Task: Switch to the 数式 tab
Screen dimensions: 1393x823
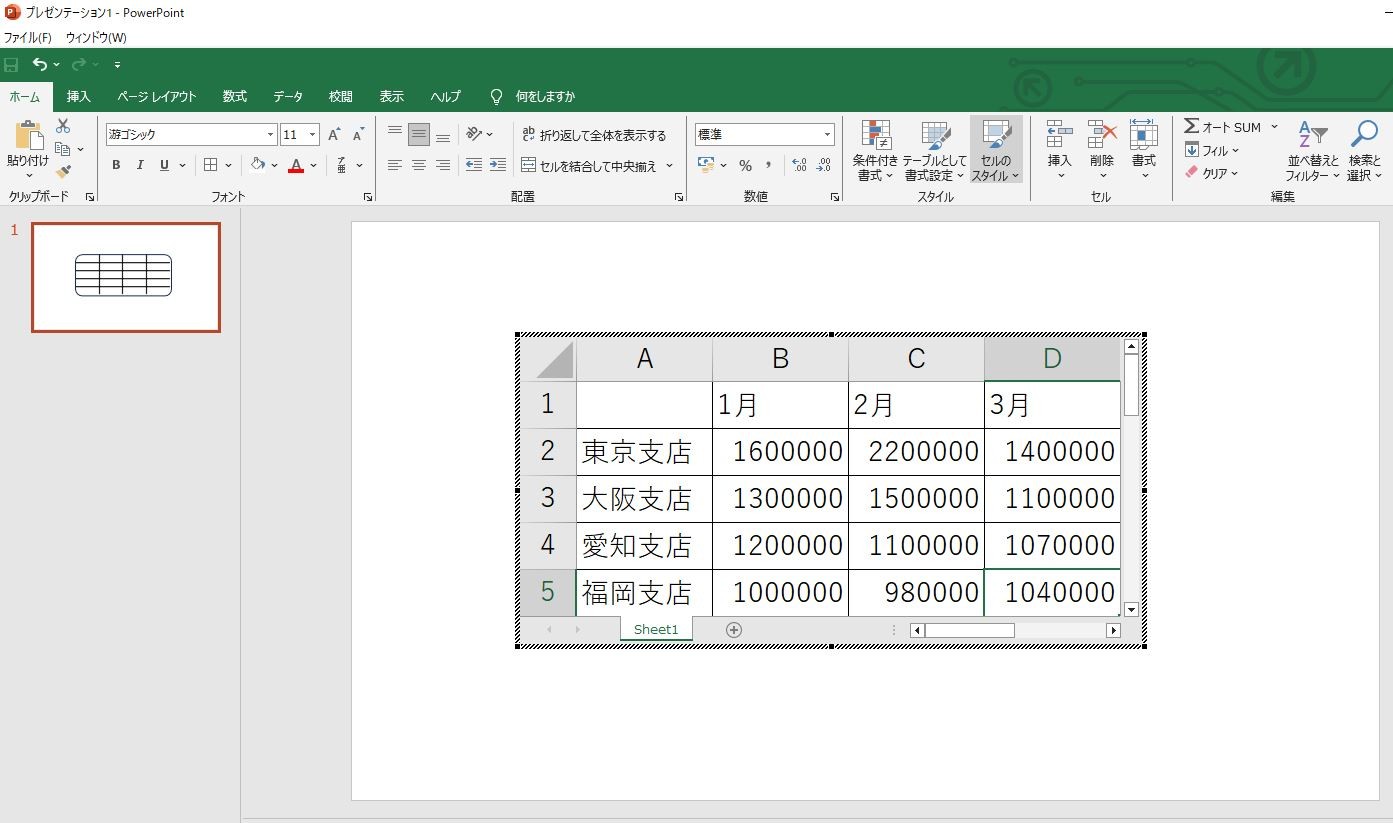Action: (x=235, y=96)
